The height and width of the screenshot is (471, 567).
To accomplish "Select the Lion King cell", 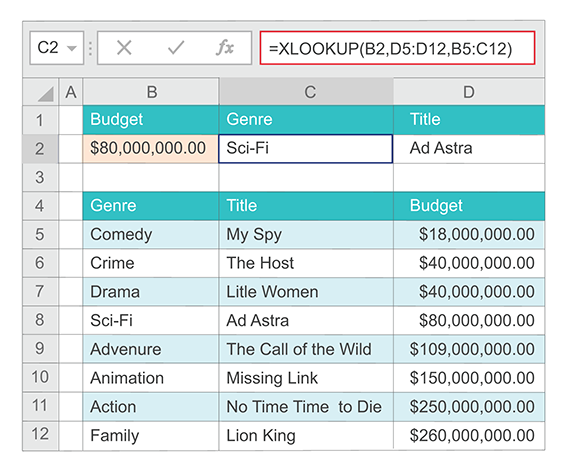I will tap(306, 435).
